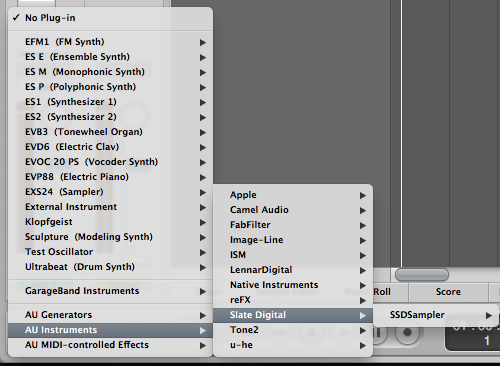Choose ES M (Monophonic Synth)
The width and height of the screenshot is (500, 366).
pos(110,72)
